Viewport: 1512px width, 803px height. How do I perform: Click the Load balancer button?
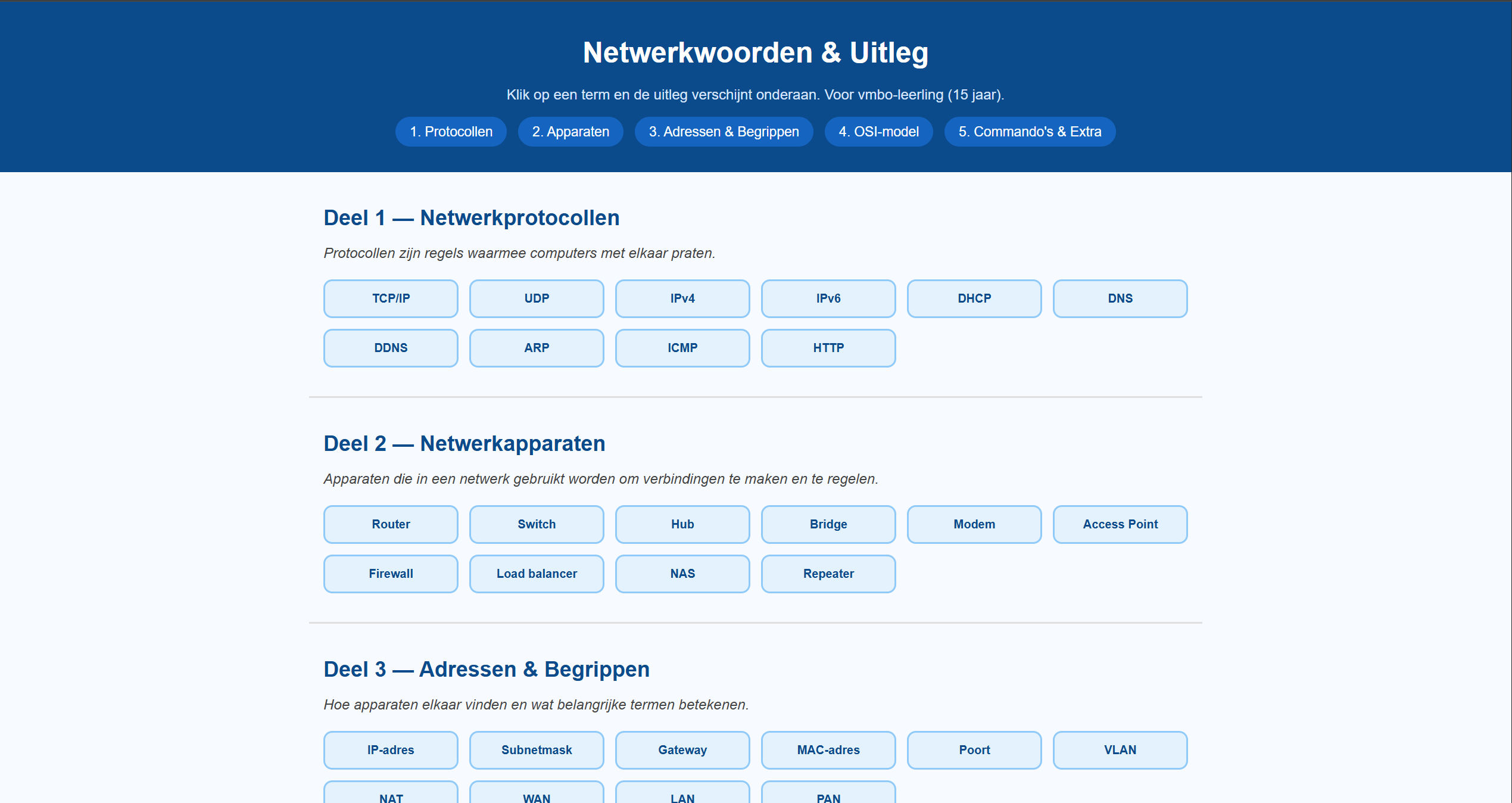[537, 574]
